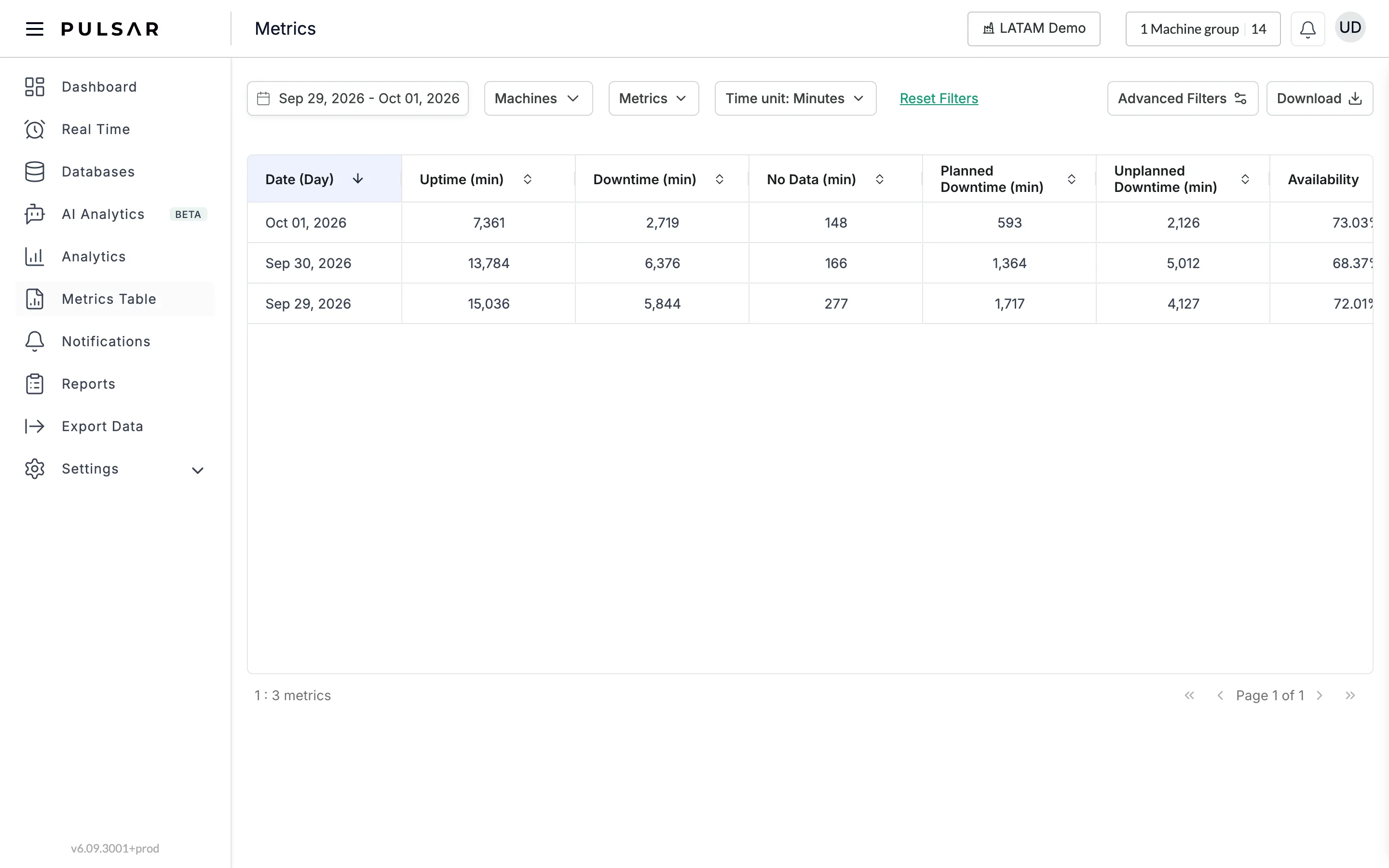Open AI Analytics in sidebar
The width and height of the screenshot is (1389, 868).
coord(115,214)
